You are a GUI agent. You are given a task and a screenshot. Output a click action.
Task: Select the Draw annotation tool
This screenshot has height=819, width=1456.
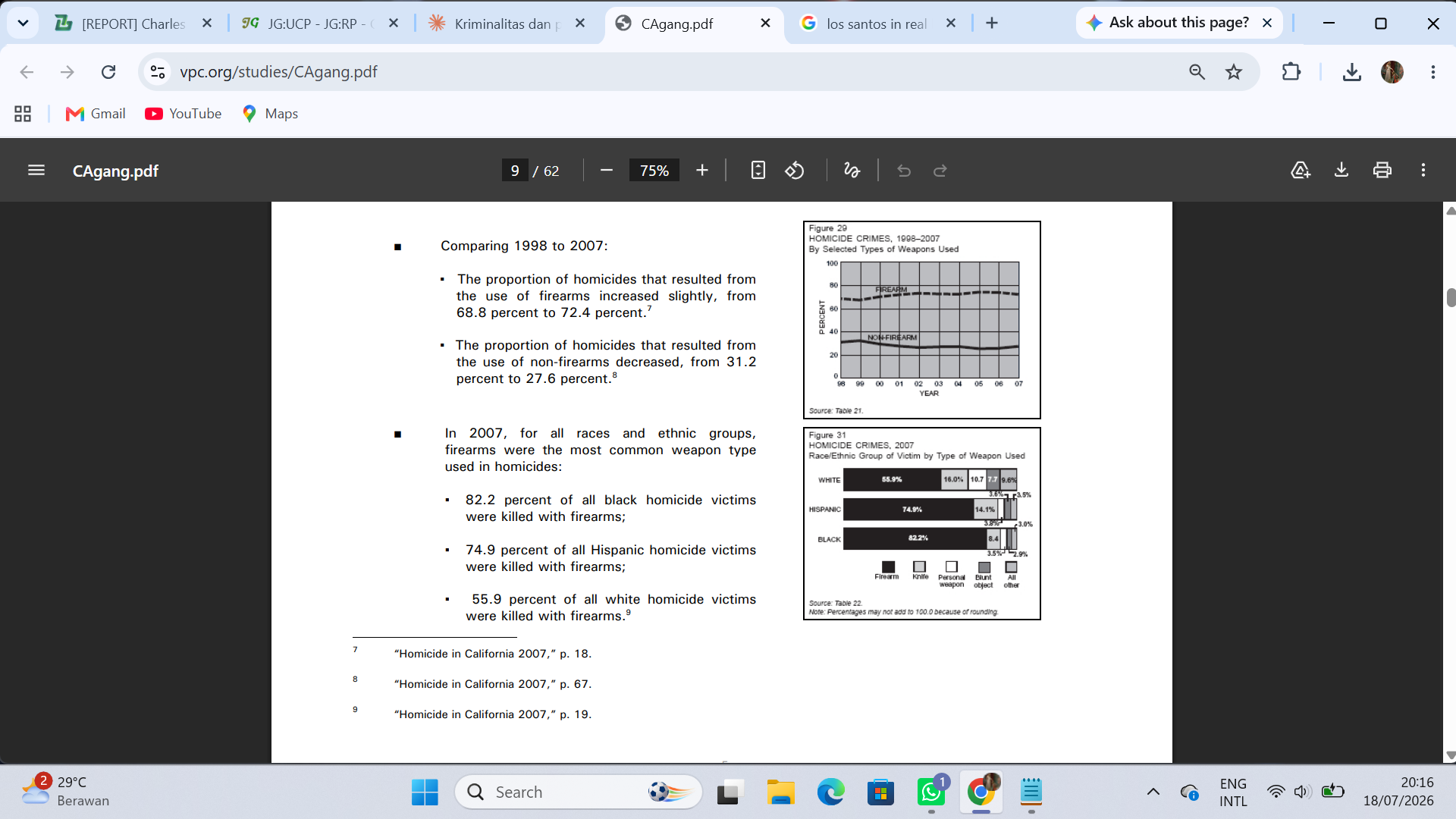coord(852,171)
